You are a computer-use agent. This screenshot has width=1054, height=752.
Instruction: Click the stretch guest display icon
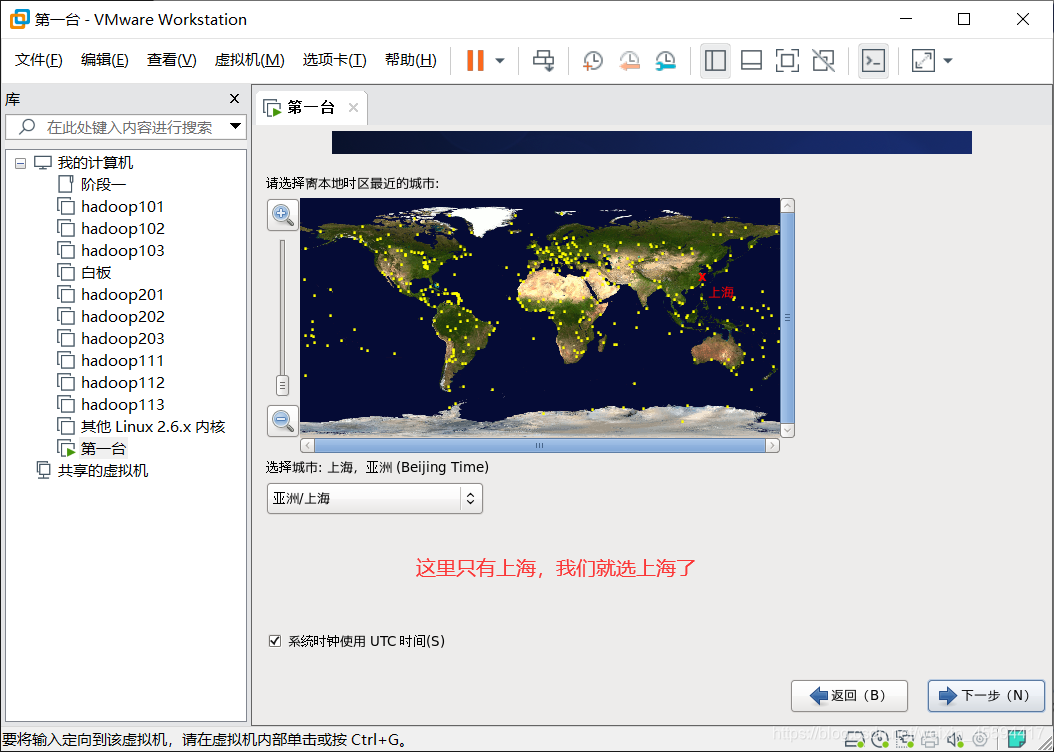[x=923, y=60]
